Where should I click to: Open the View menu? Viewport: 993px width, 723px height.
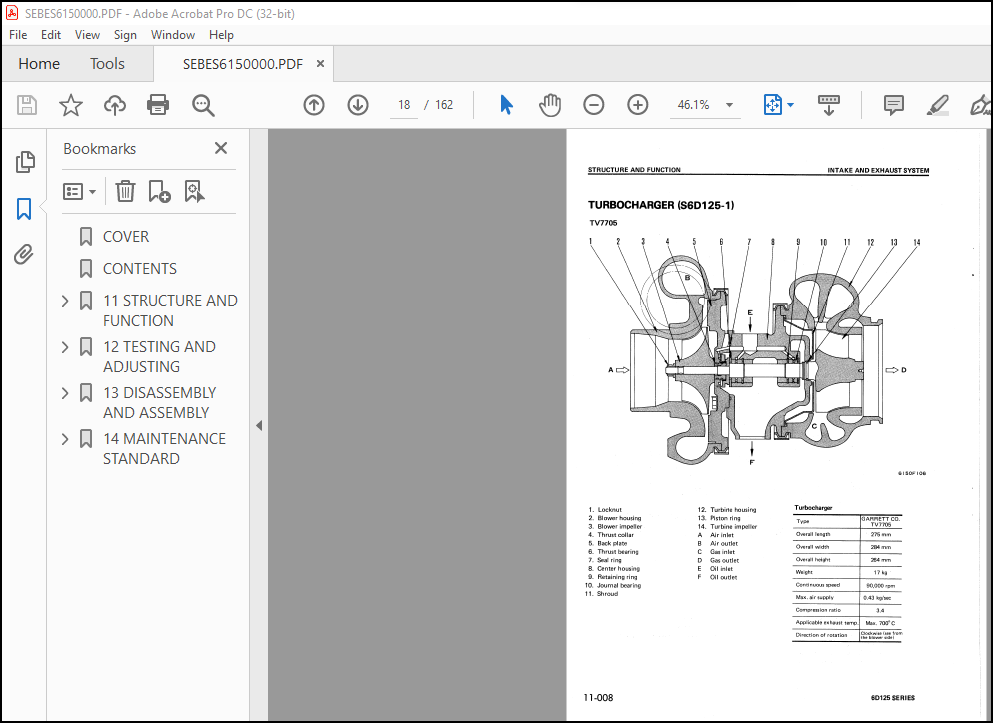click(87, 35)
